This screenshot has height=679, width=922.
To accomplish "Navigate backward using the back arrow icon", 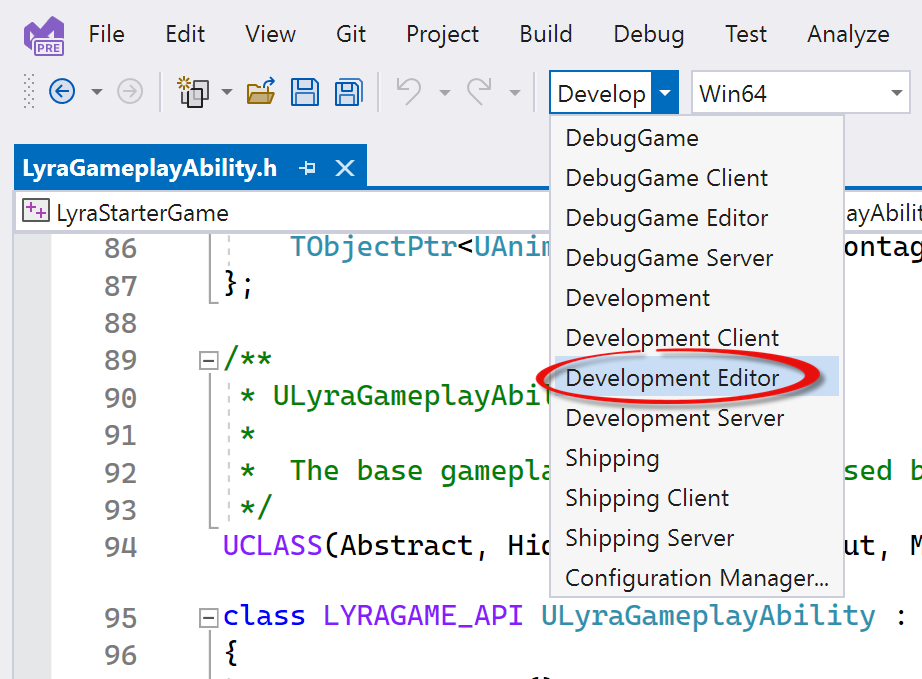I will point(61,92).
